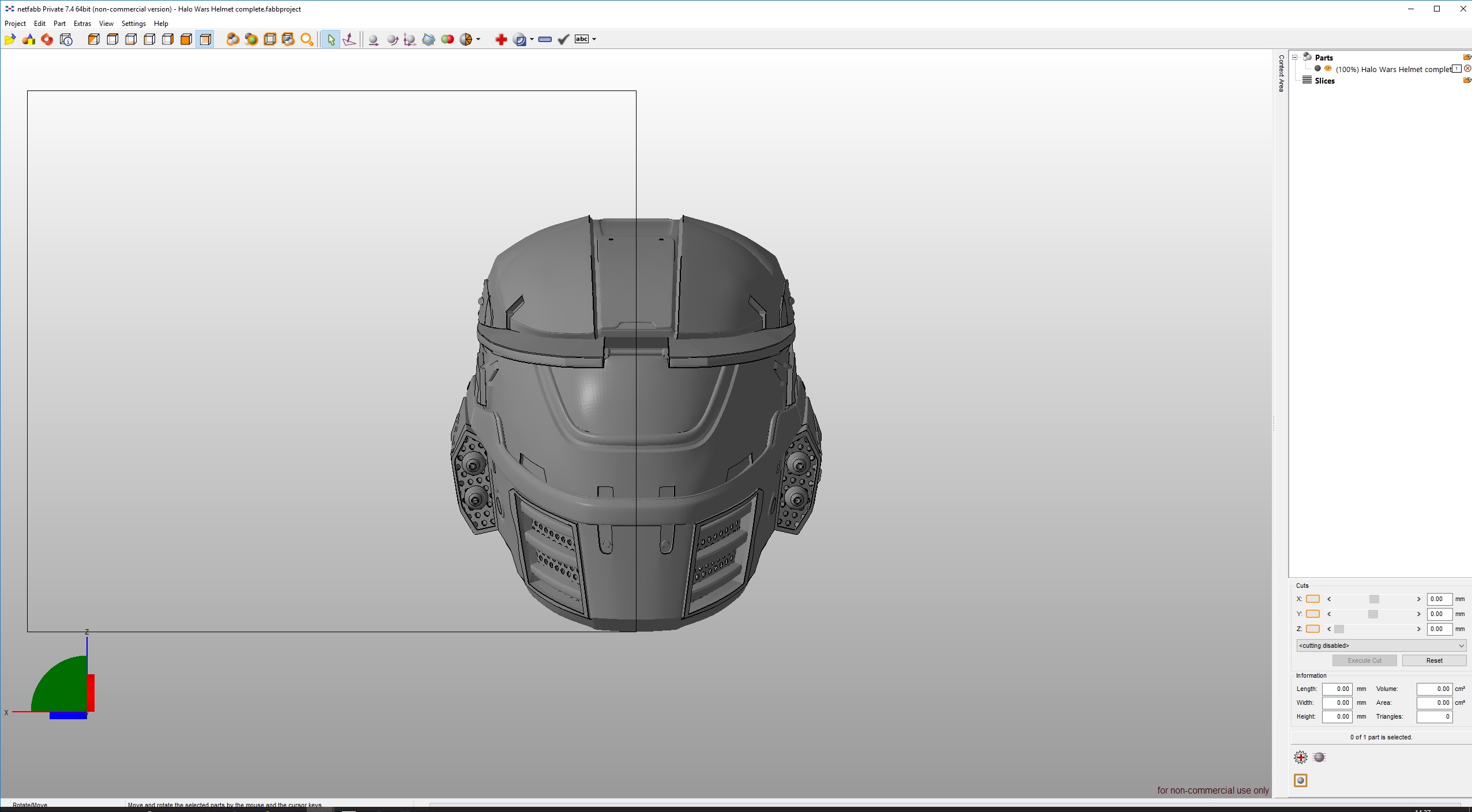The image size is (1472, 812).
Task: Click the slice sphere icon below the part info
Action: [x=1319, y=757]
